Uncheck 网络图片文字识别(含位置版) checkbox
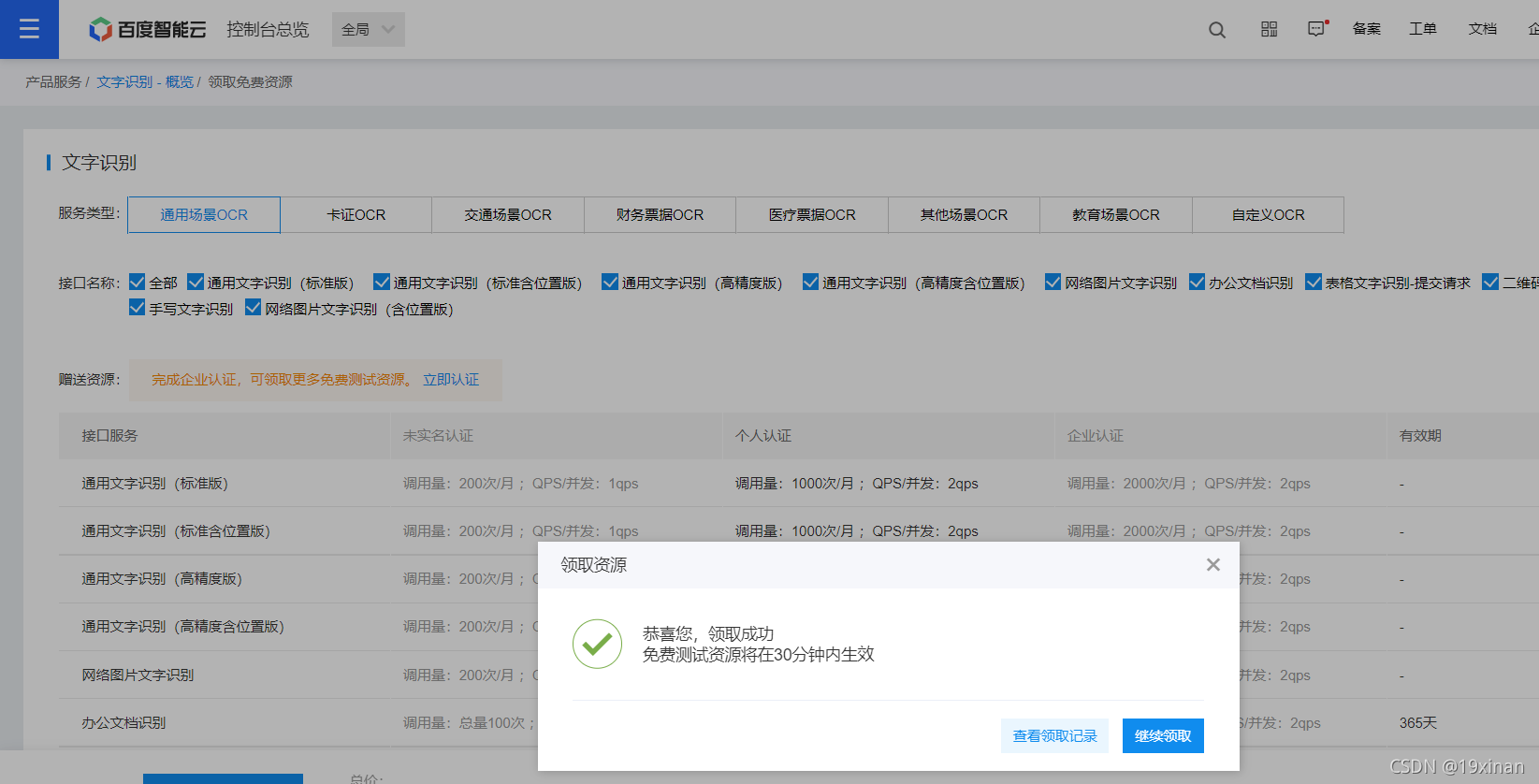 click(253, 309)
